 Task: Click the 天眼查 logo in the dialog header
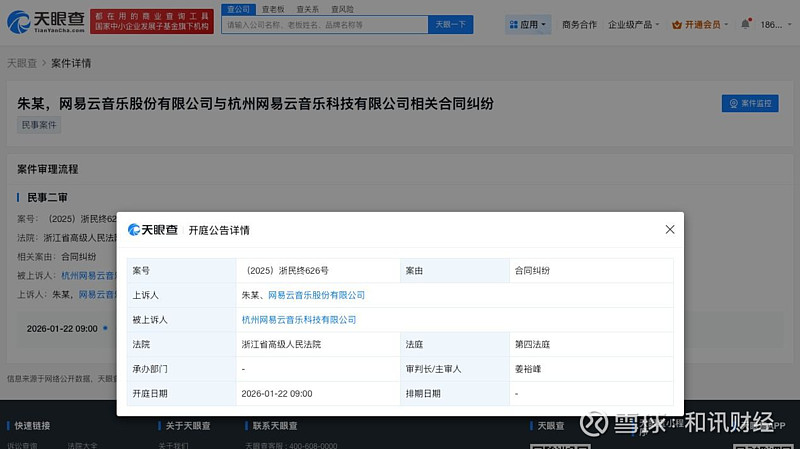153,230
